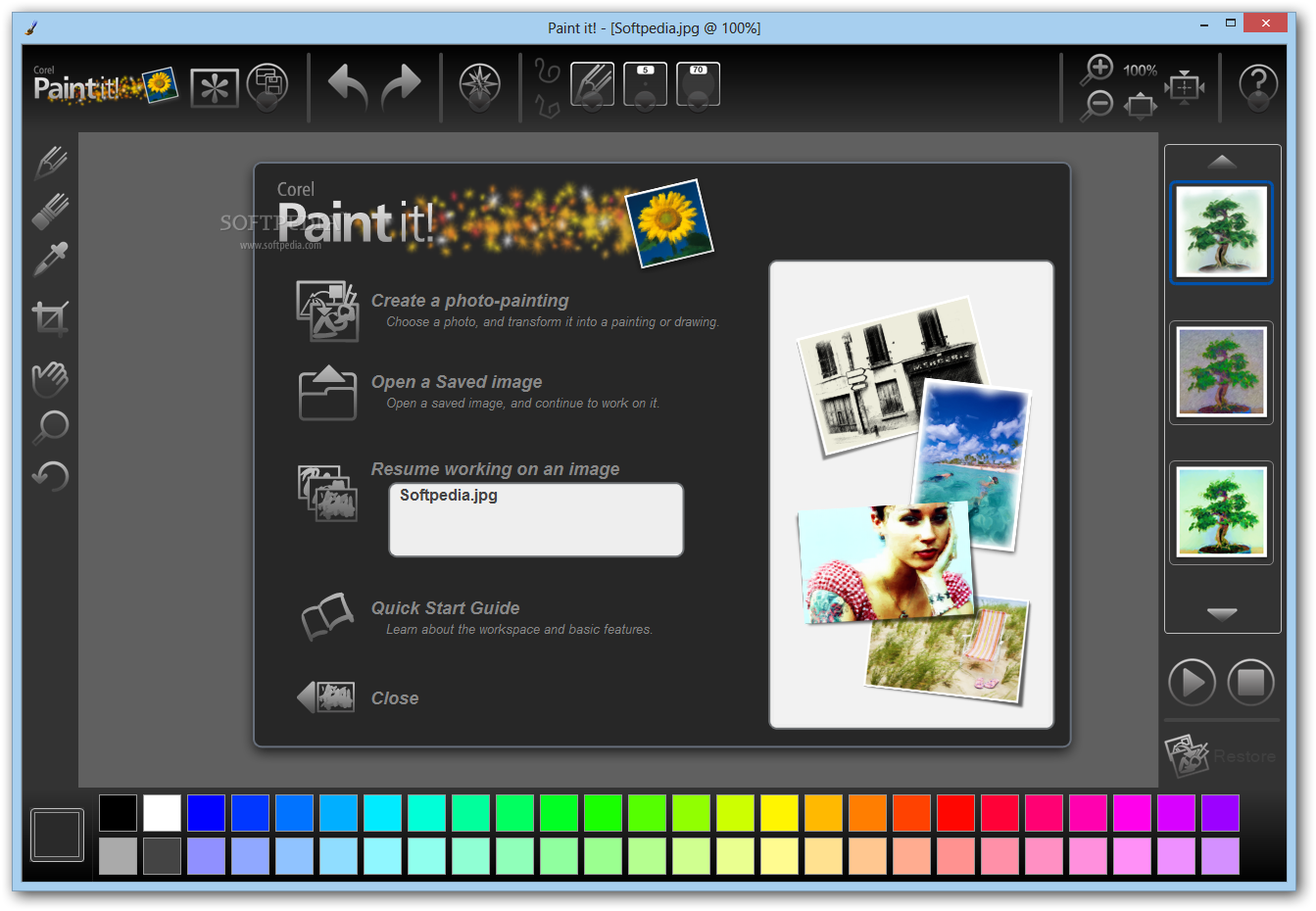Click the paintbrush app icon in title bar

tap(31, 27)
